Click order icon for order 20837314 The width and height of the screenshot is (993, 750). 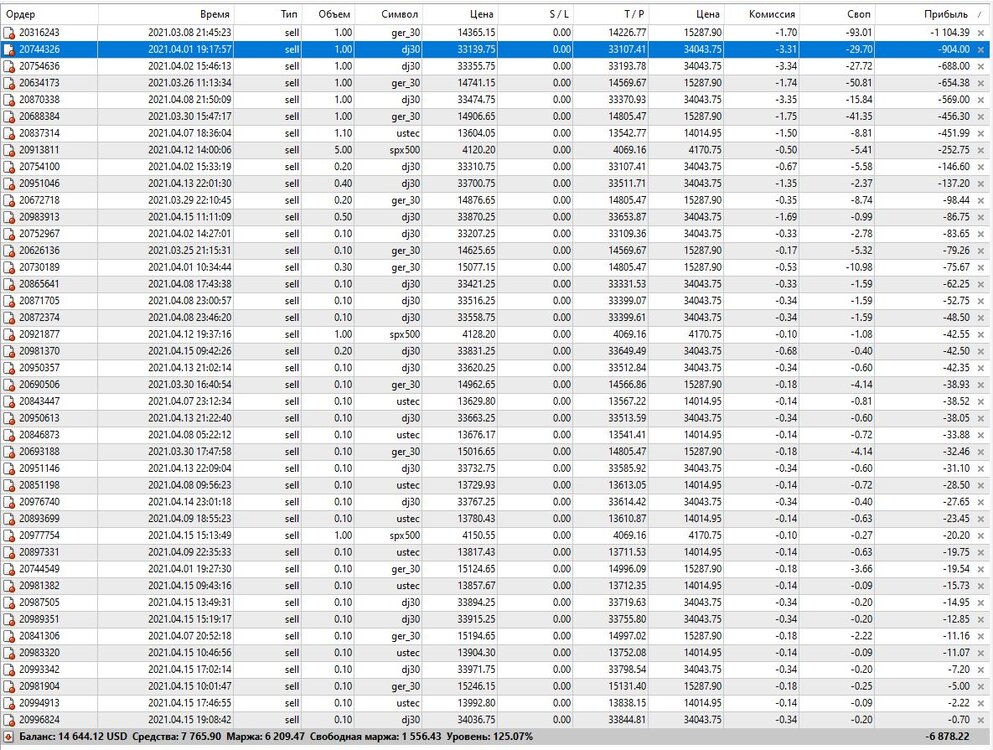[x=9, y=134]
